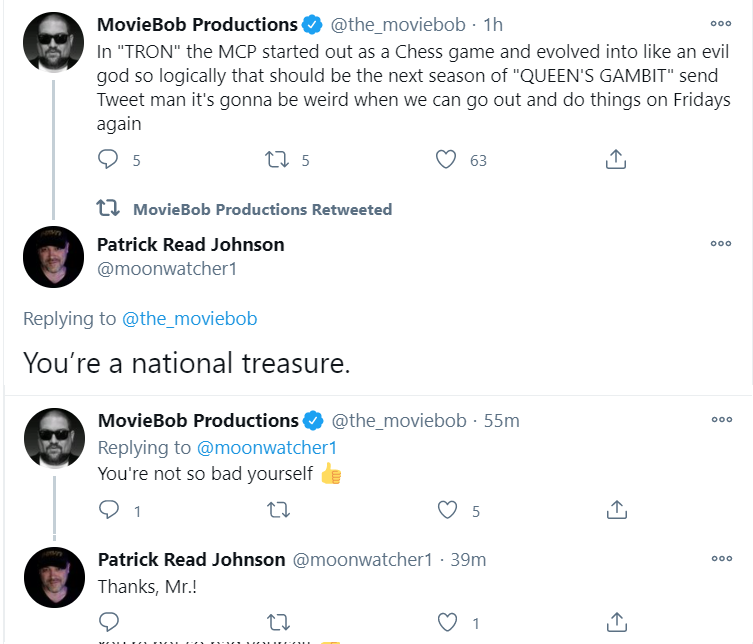Like the TRON tweet with 63 likes
This screenshot has height=644, width=753.
(x=446, y=159)
